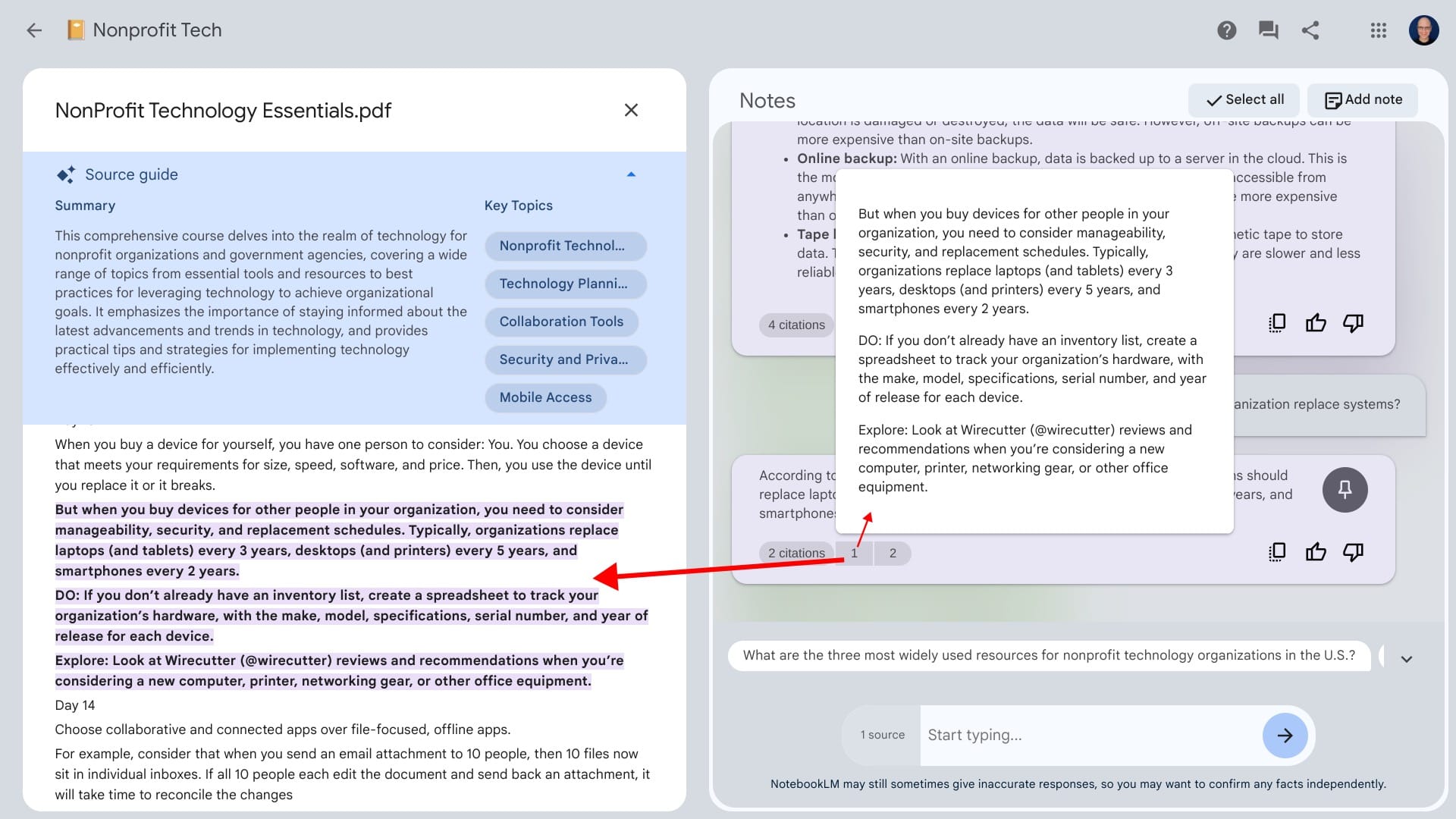Click the Summary heading in the Source guide
The width and height of the screenshot is (1456, 819).
[x=85, y=206]
